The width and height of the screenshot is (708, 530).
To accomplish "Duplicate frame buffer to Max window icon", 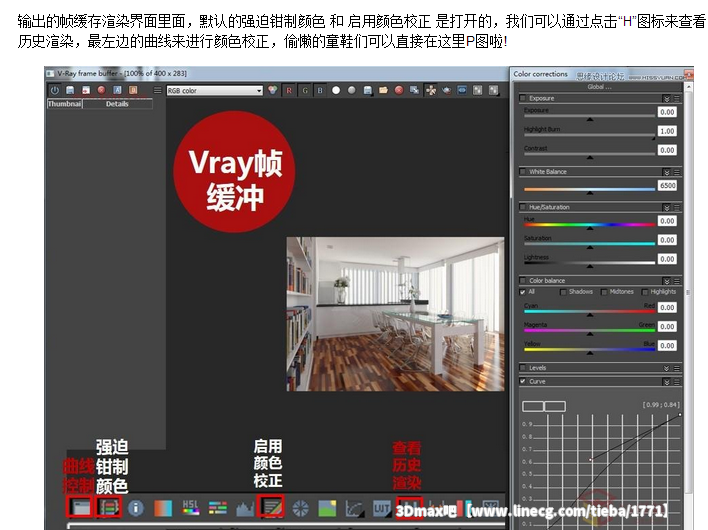I will pos(415,90).
